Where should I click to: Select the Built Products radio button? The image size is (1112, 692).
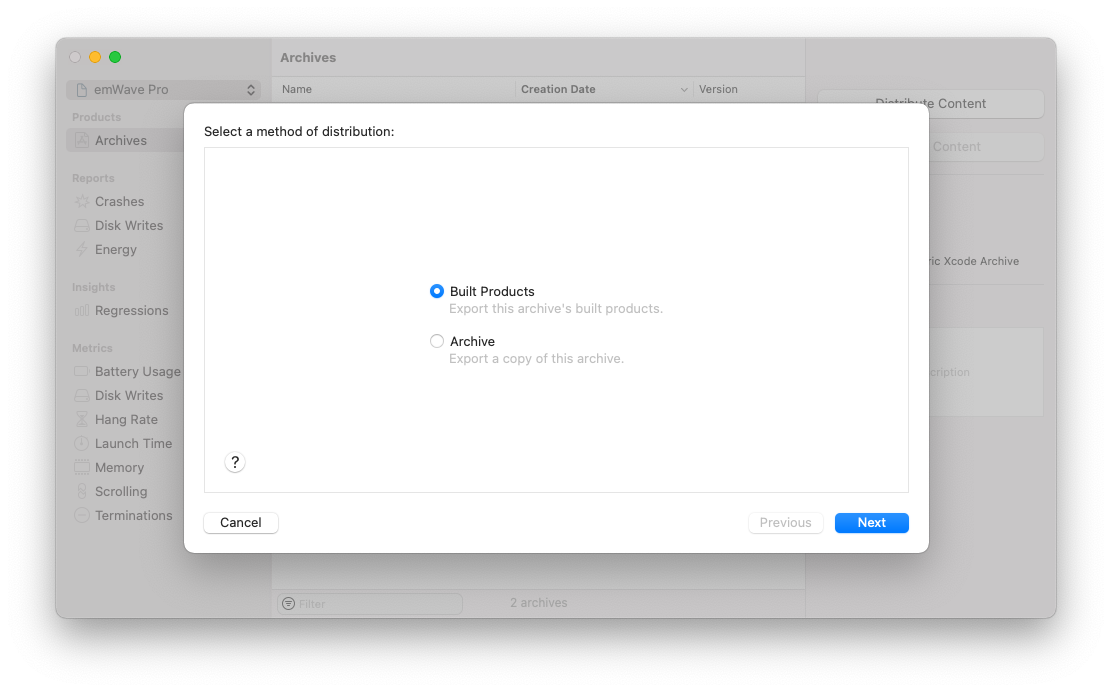click(x=437, y=291)
